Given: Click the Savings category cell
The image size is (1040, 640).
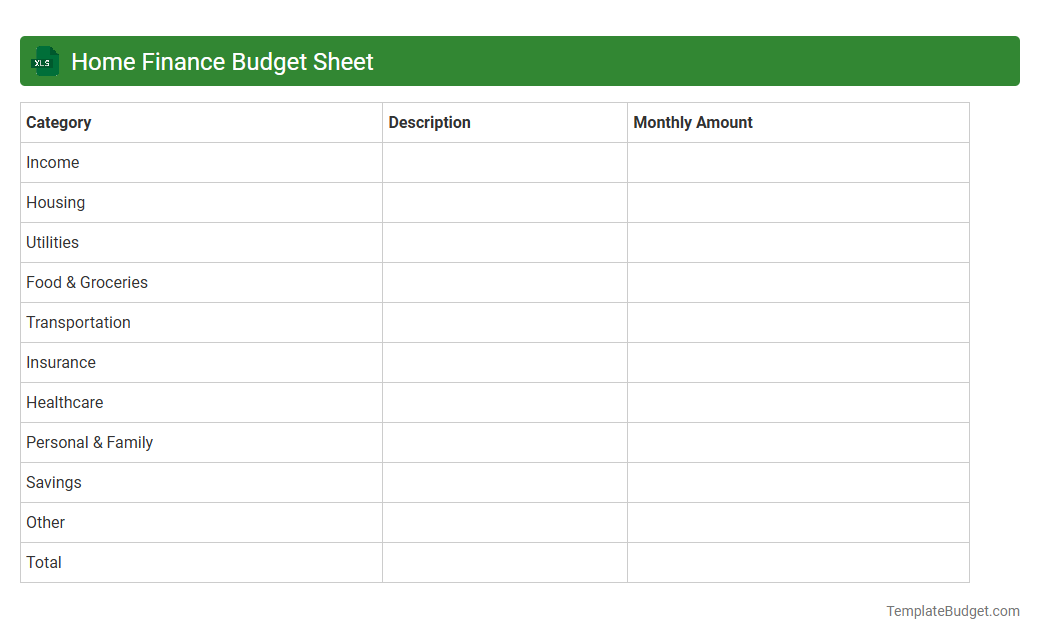Looking at the screenshot, I should (x=53, y=482).
